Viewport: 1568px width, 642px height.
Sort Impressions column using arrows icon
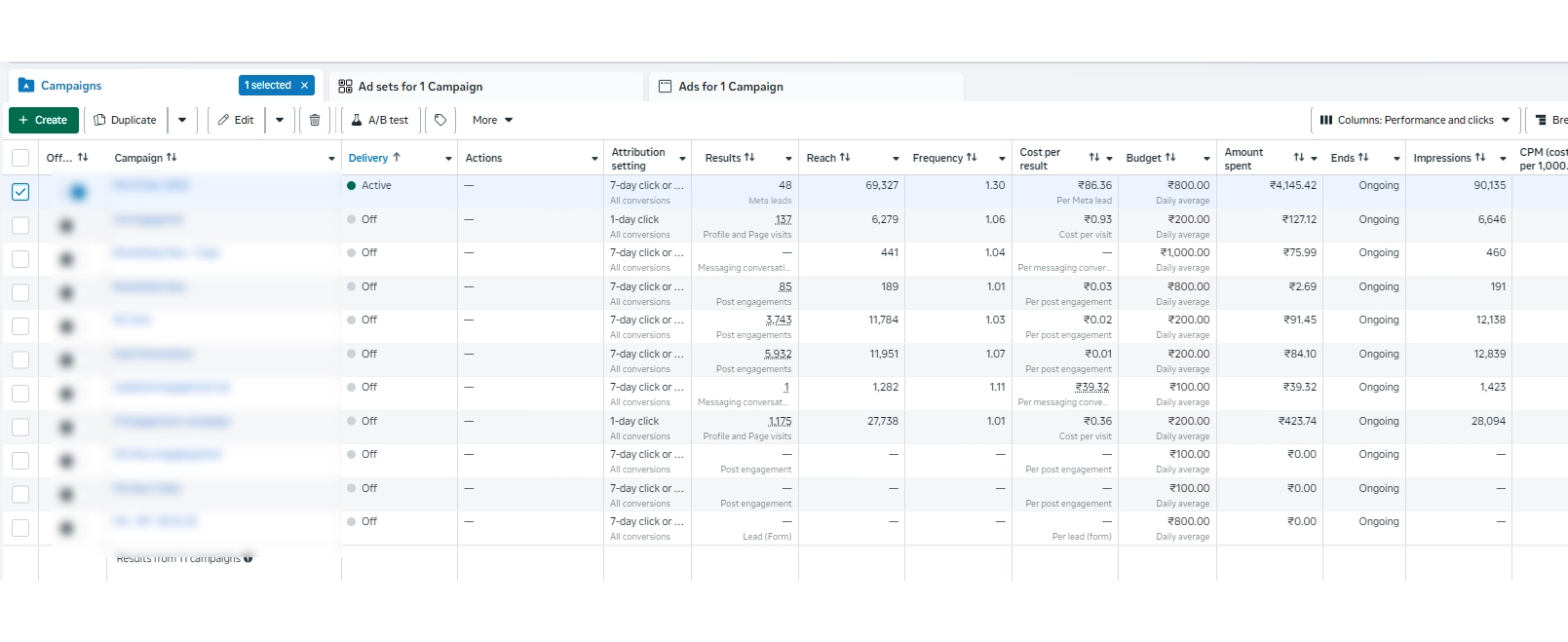[x=1480, y=158]
